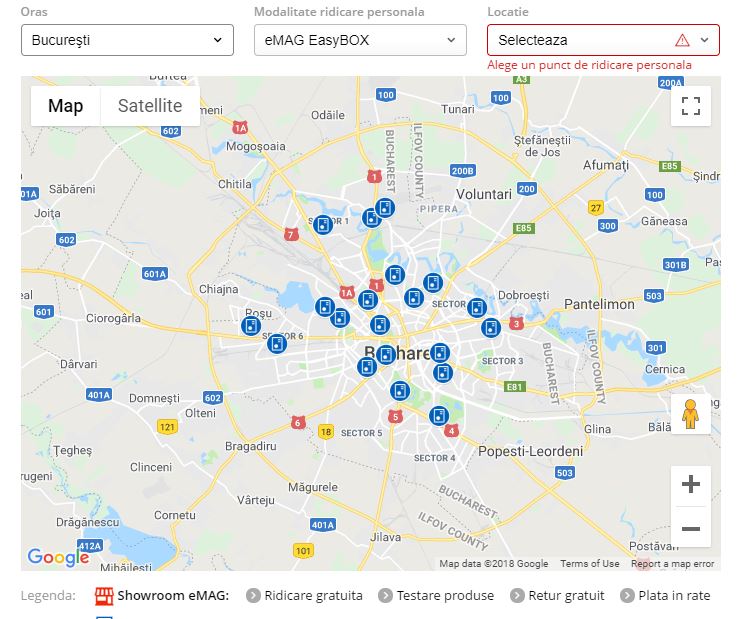Click the Showroom eMAG store icon in legend
Image resolution: width=739 pixels, height=619 pixels.
(104, 596)
